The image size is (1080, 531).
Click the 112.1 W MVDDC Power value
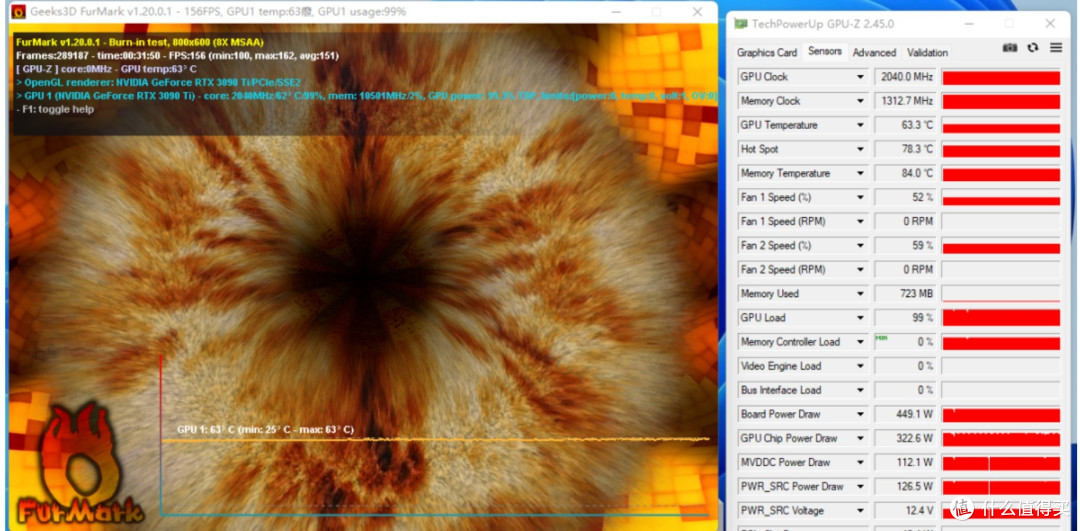905,463
